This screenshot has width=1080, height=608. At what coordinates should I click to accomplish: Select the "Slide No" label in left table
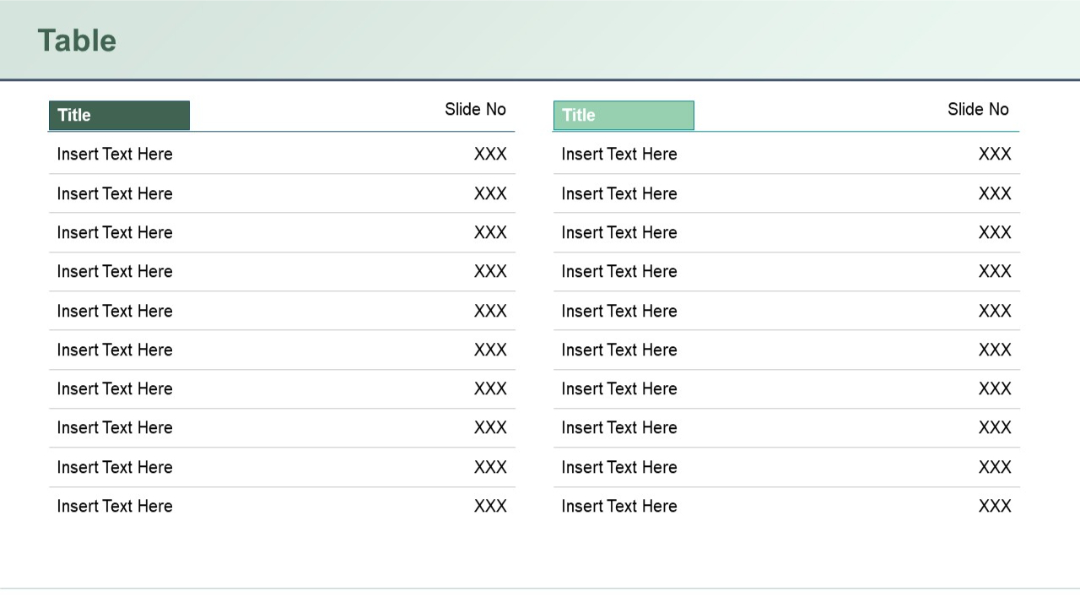(475, 110)
